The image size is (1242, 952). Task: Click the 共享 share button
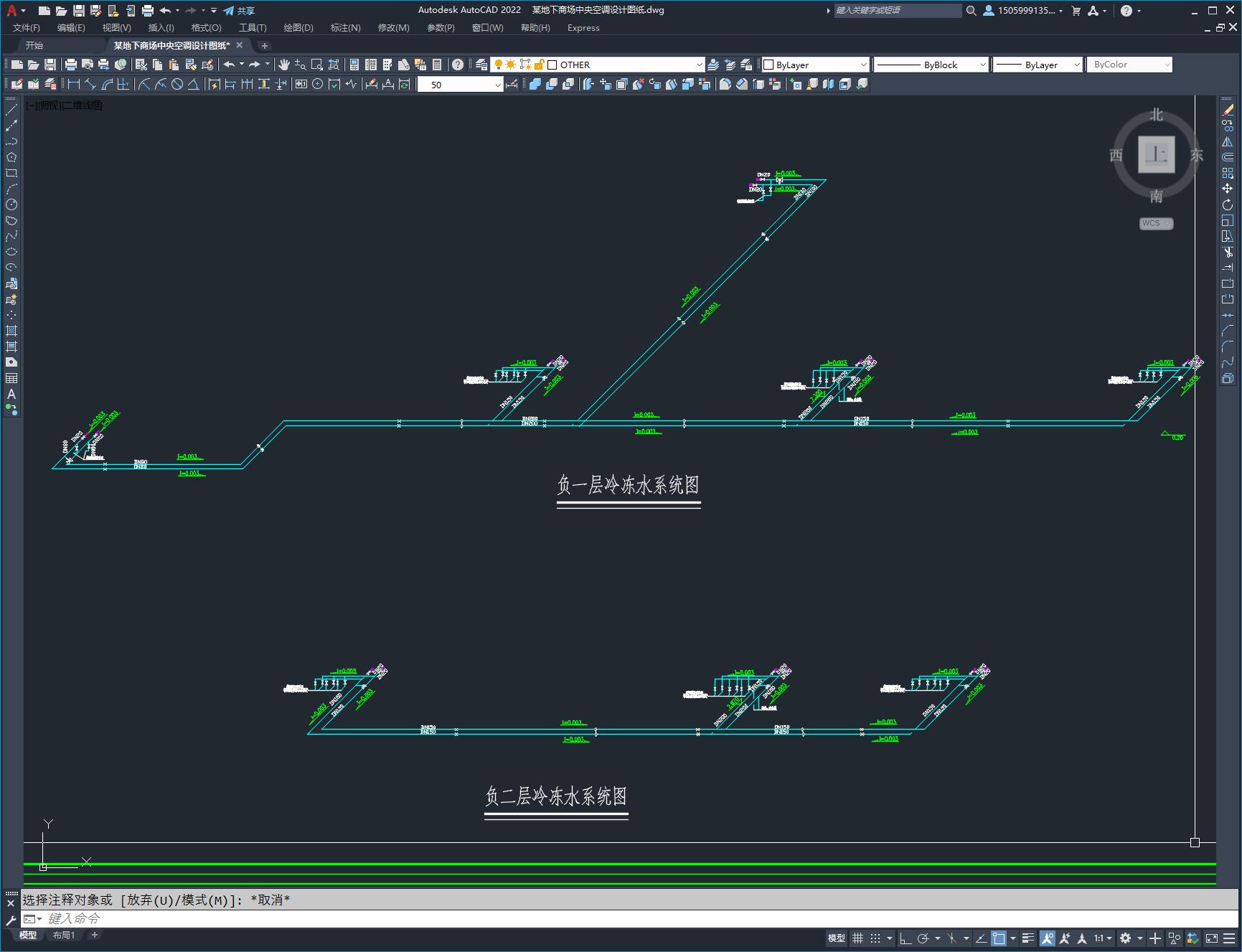pos(239,11)
